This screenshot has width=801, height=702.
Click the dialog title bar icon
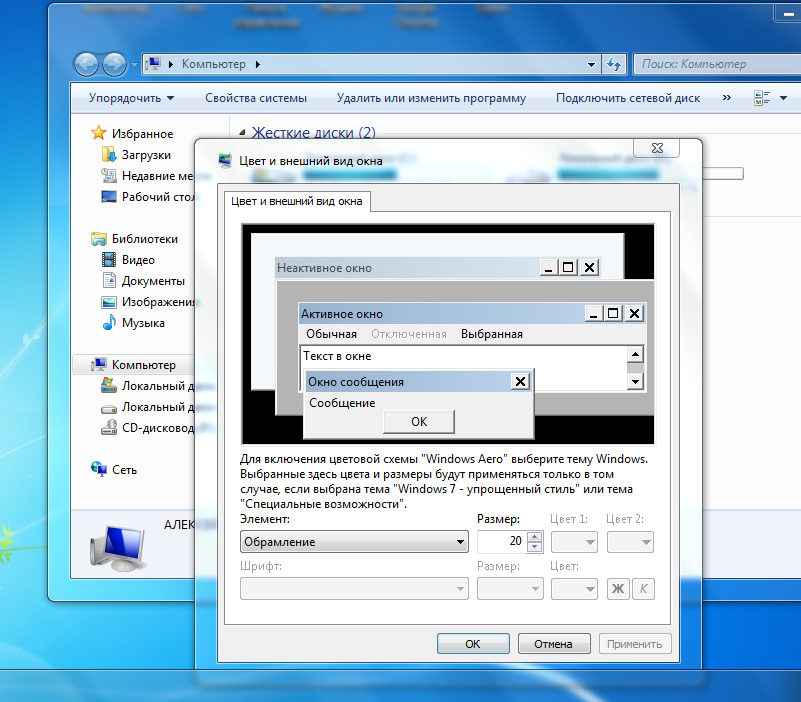(225, 160)
